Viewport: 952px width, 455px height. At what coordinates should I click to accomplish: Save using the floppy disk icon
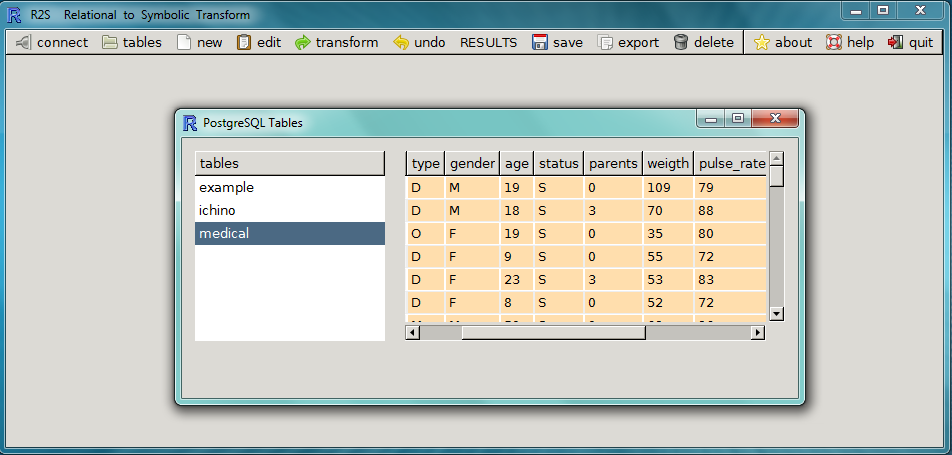(540, 43)
